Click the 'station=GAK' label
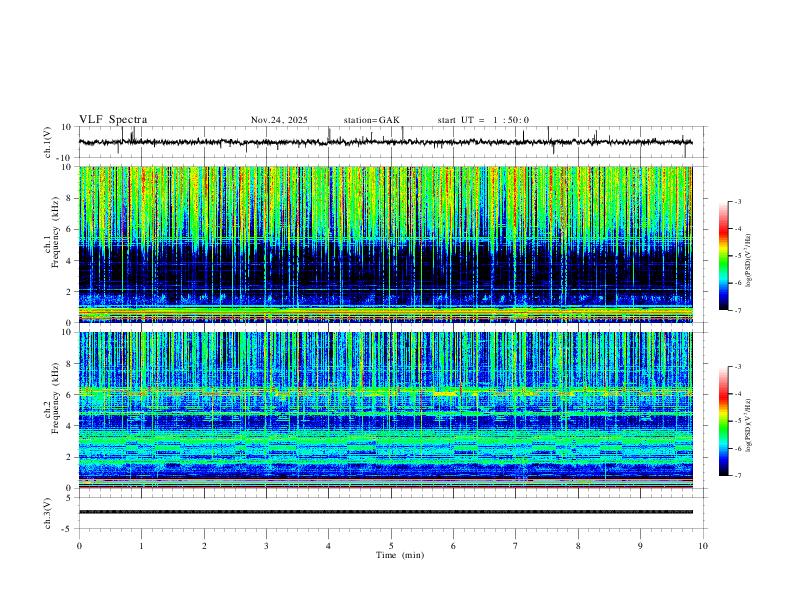The height and width of the screenshot is (612, 792). [x=371, y=120]
